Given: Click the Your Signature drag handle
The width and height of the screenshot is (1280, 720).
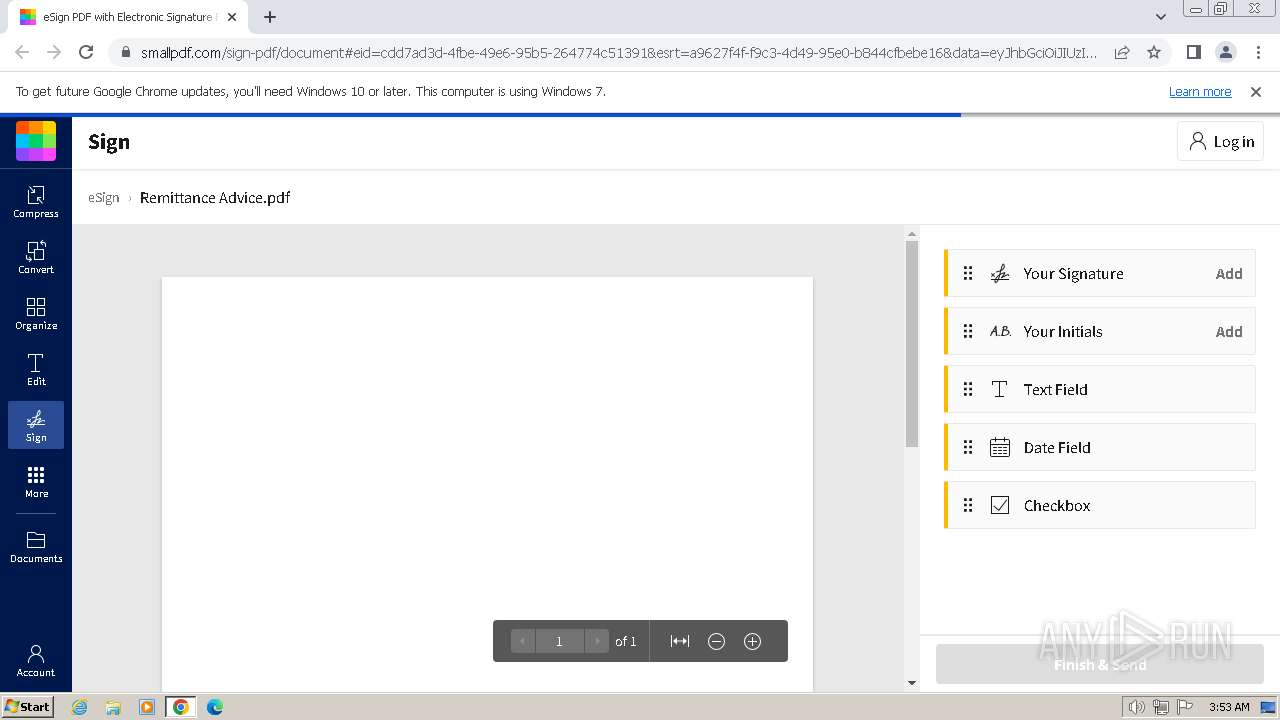Looking at the screenshot, I should coord(968,273).
